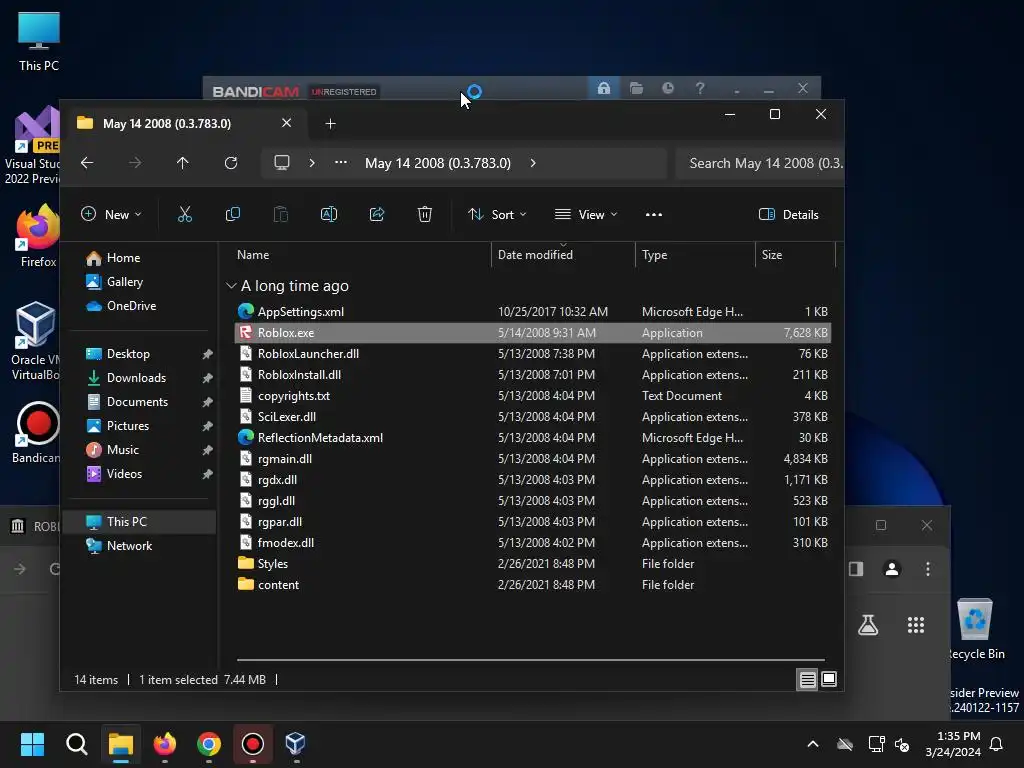Toggle Chrome side panel in background window
The width and height of the screenshot is (1024, 768).
click(856, 569)
